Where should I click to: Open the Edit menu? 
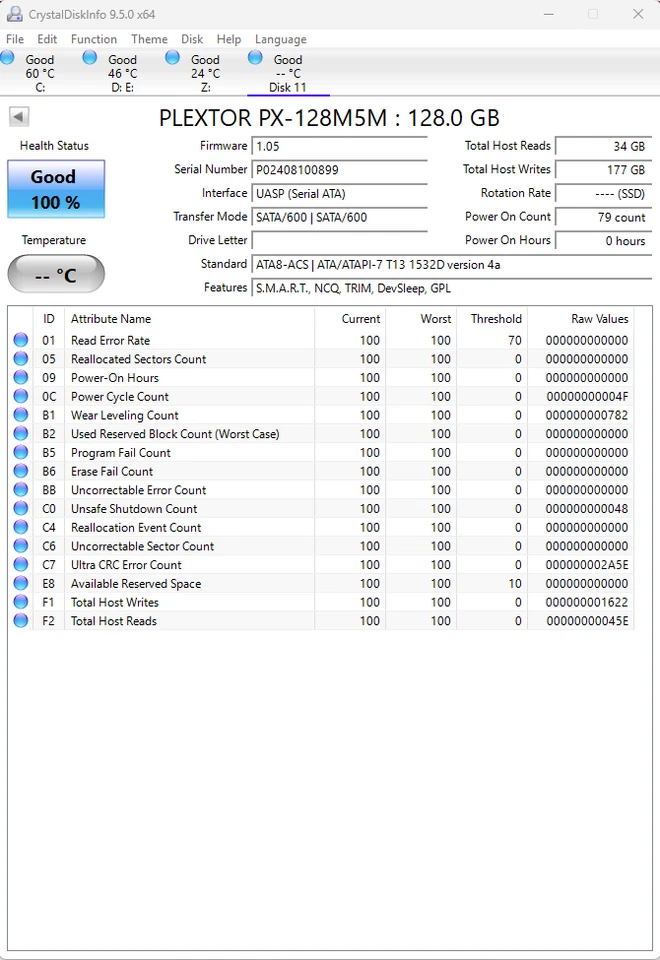[x=47, y=39]
